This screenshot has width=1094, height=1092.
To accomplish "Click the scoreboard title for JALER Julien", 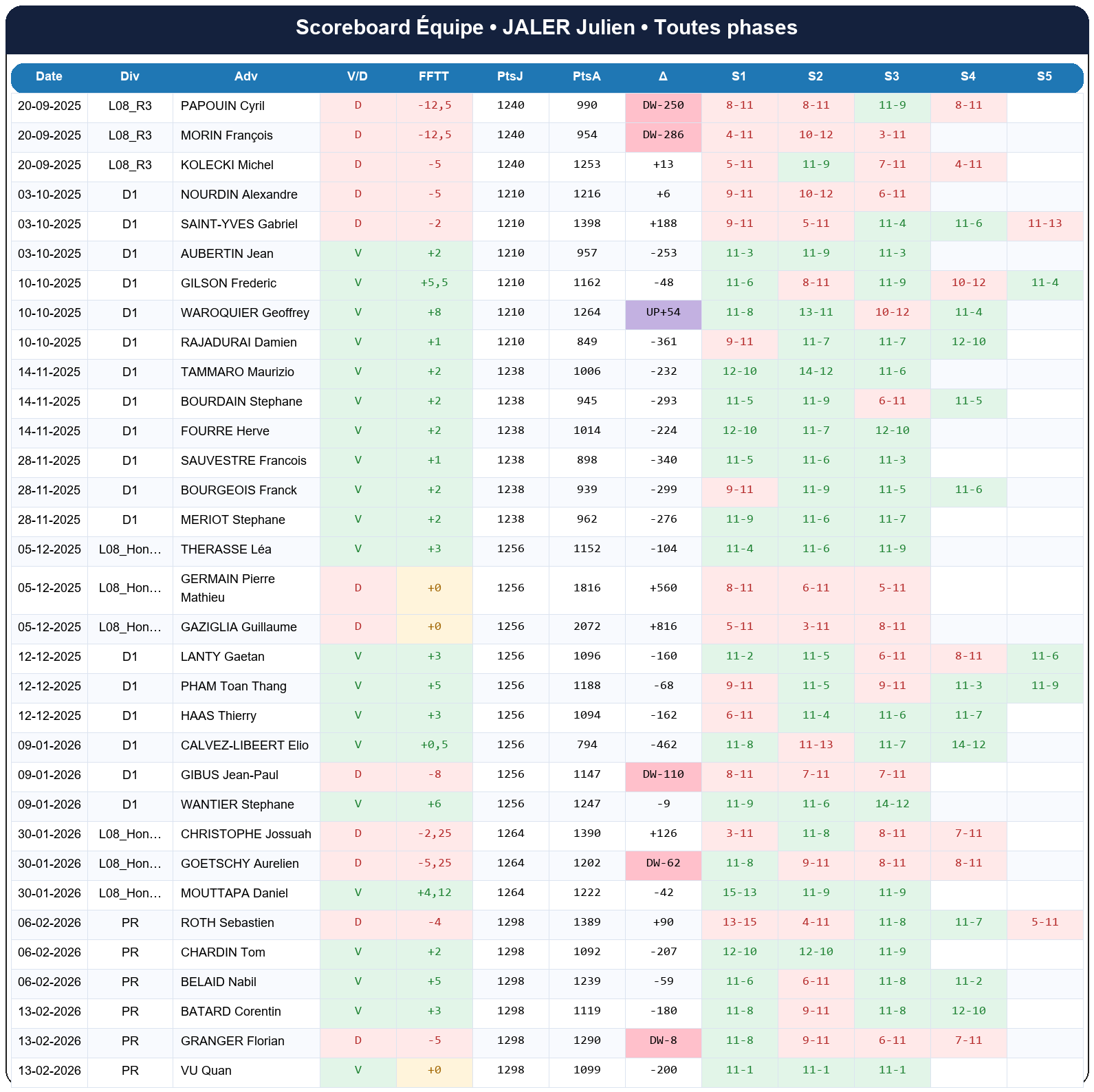I will pyautogui.click(x=547, y=28).
